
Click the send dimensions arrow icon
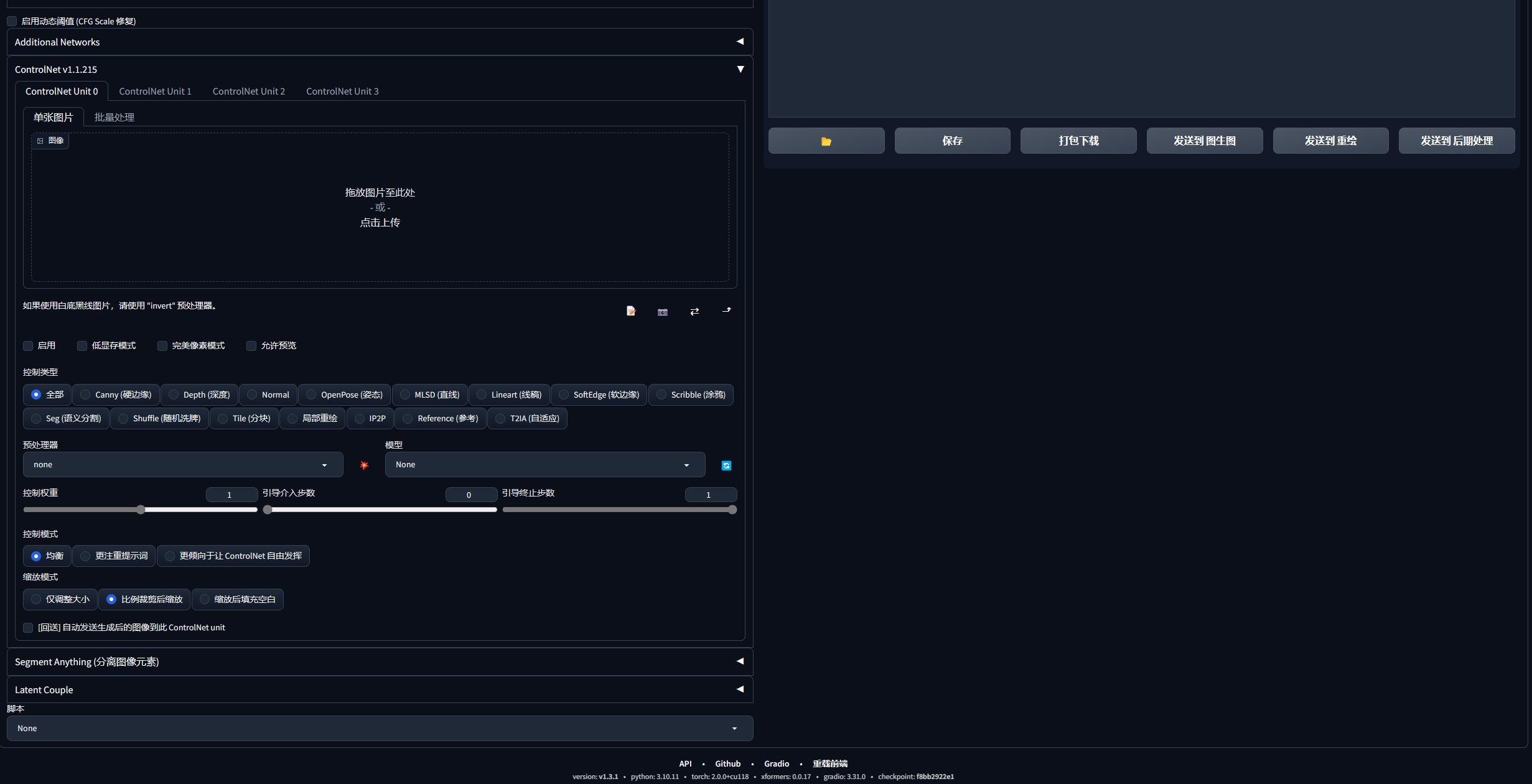tap(726, 310)
